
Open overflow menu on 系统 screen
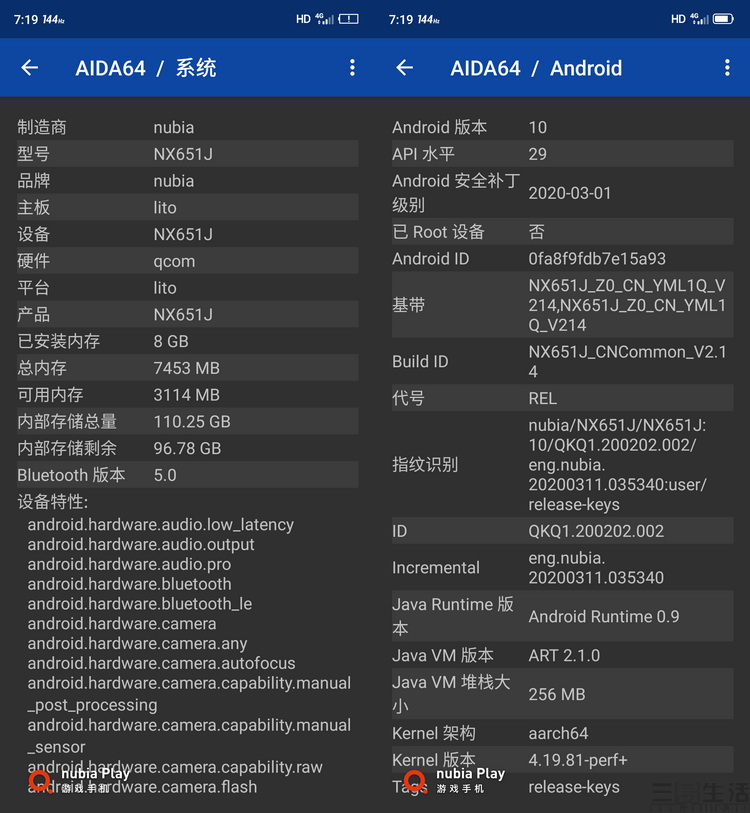pyautogui.click(x=352, y=68)
